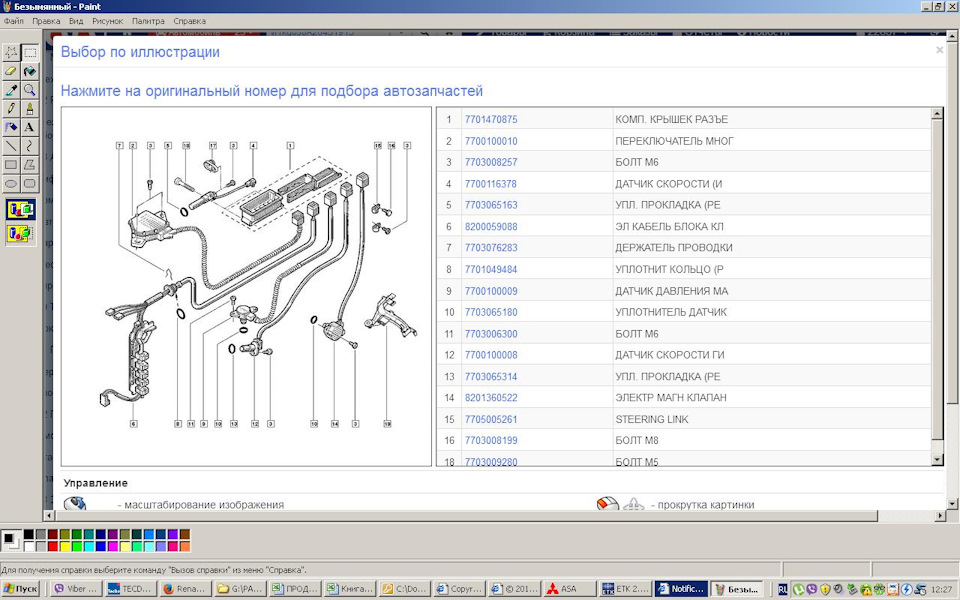
Task: Select the Rectangle shape tool
Action: [x=10, y=165]
